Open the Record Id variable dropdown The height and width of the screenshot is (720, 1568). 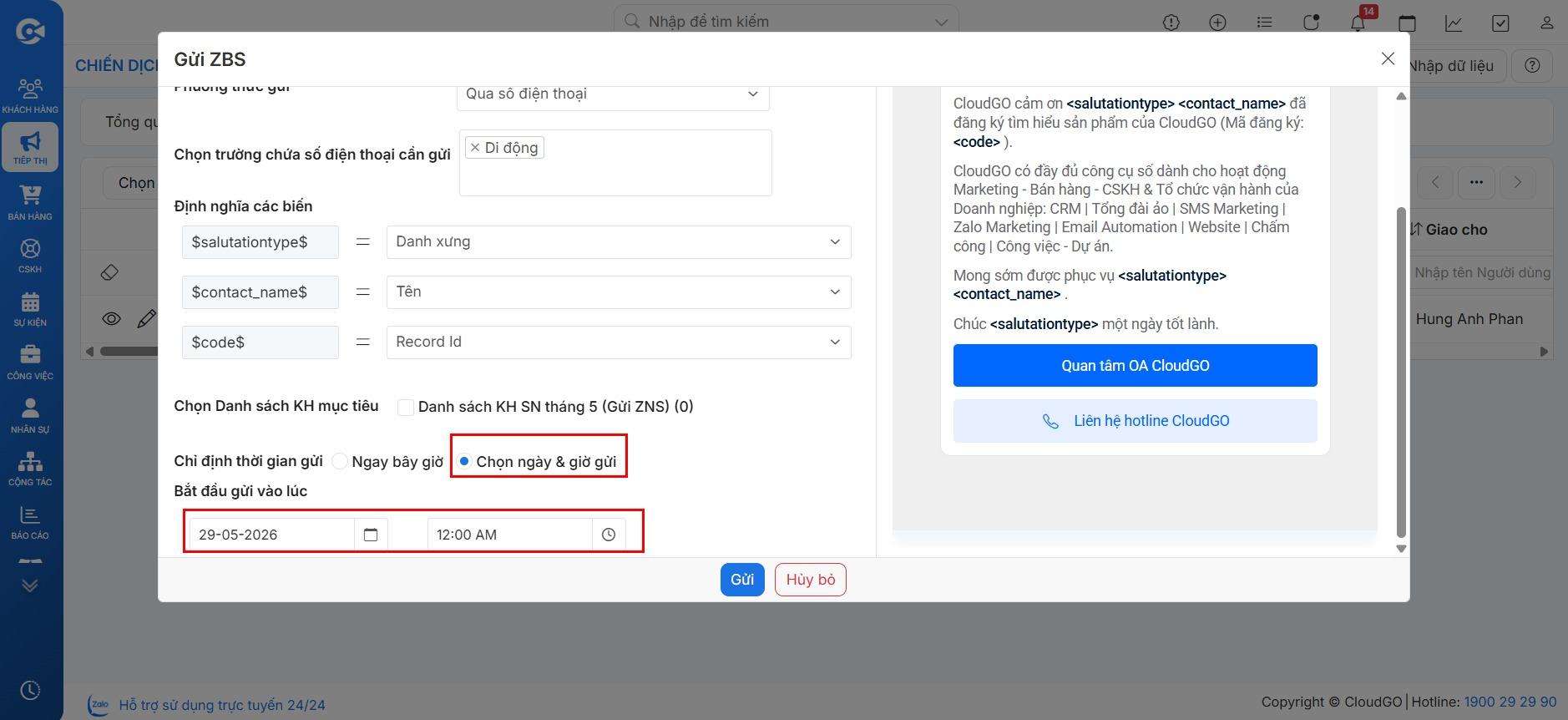(619, 342)
